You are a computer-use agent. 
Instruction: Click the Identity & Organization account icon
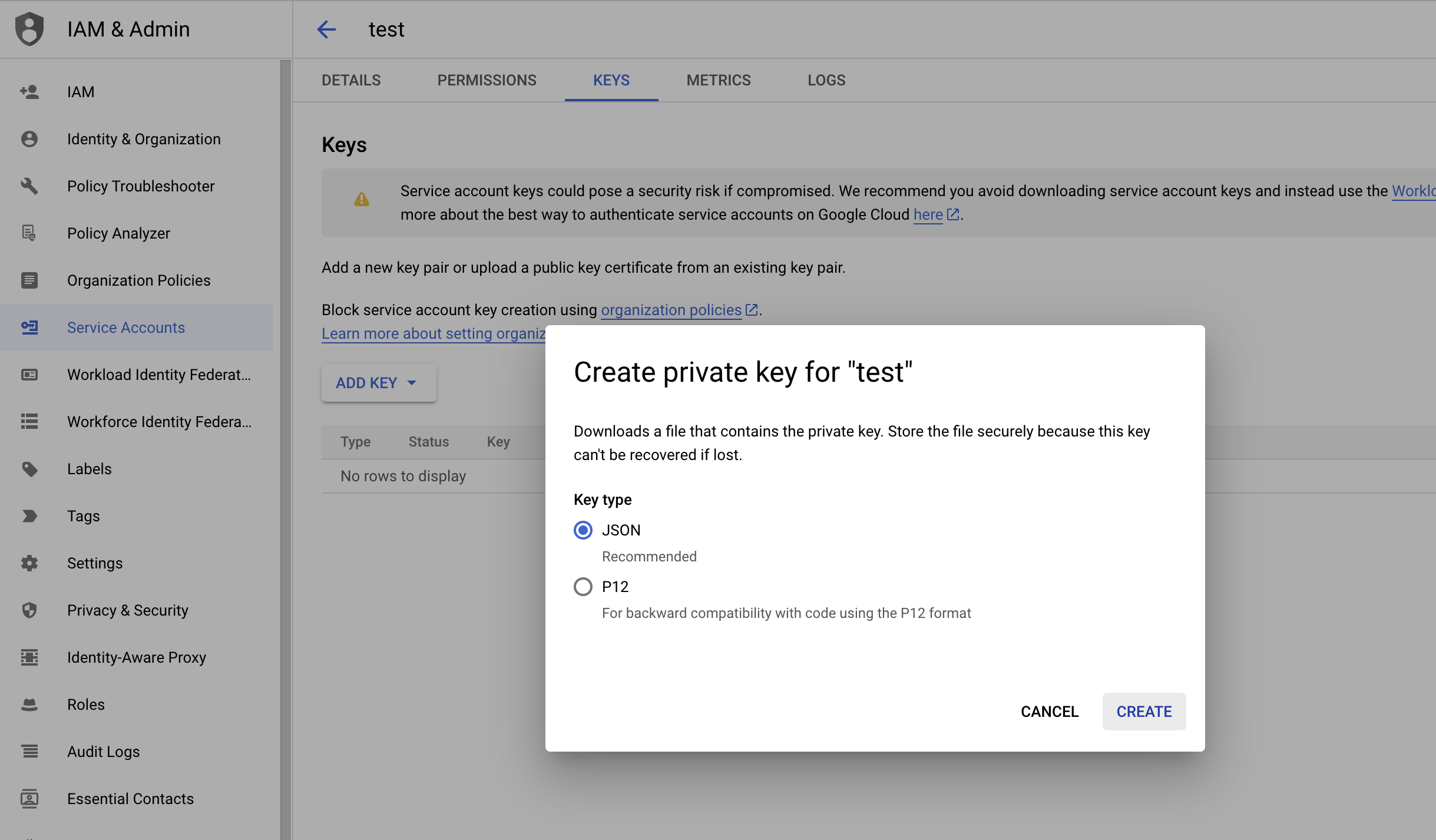[x=29, y=139]
